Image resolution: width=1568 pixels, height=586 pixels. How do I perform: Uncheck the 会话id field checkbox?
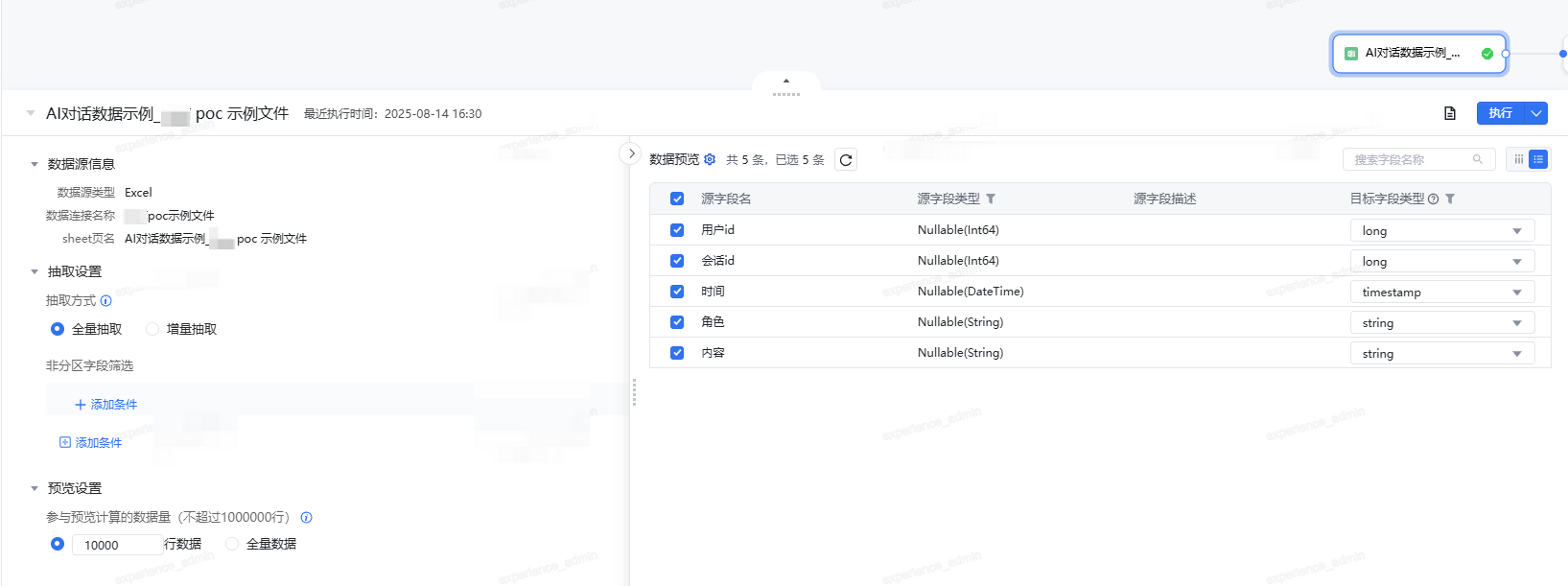(x=677, y=261)
